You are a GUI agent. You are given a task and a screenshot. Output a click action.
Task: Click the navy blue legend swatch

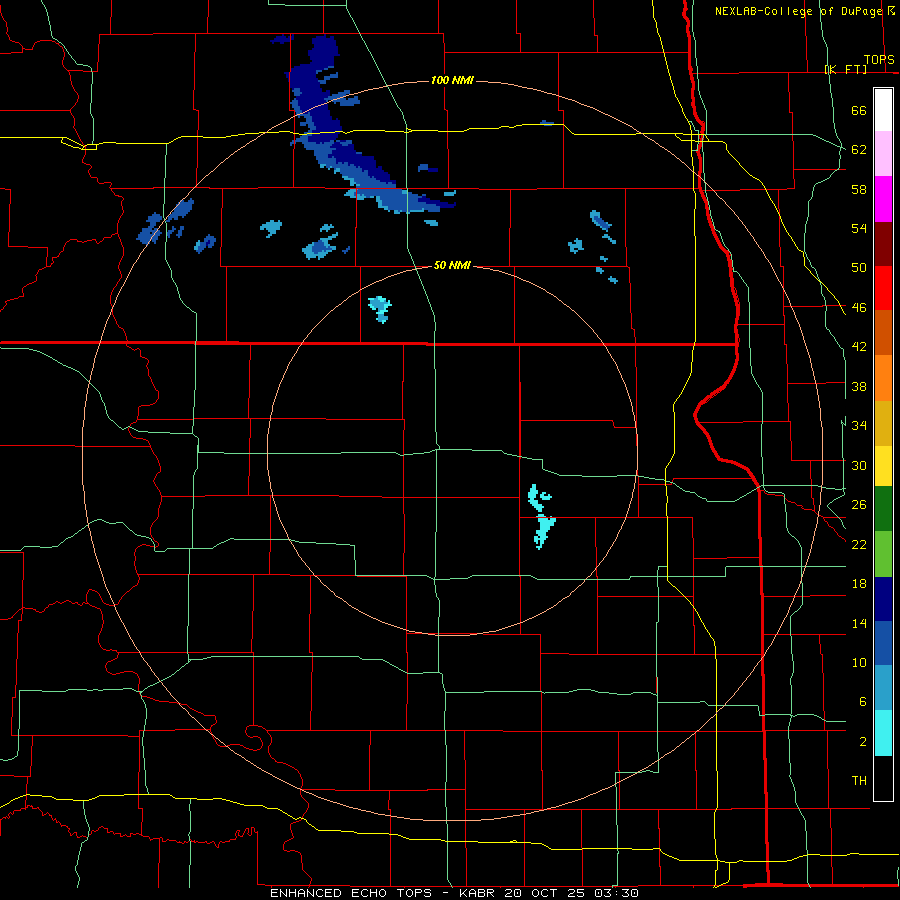[x=883, y=599]
